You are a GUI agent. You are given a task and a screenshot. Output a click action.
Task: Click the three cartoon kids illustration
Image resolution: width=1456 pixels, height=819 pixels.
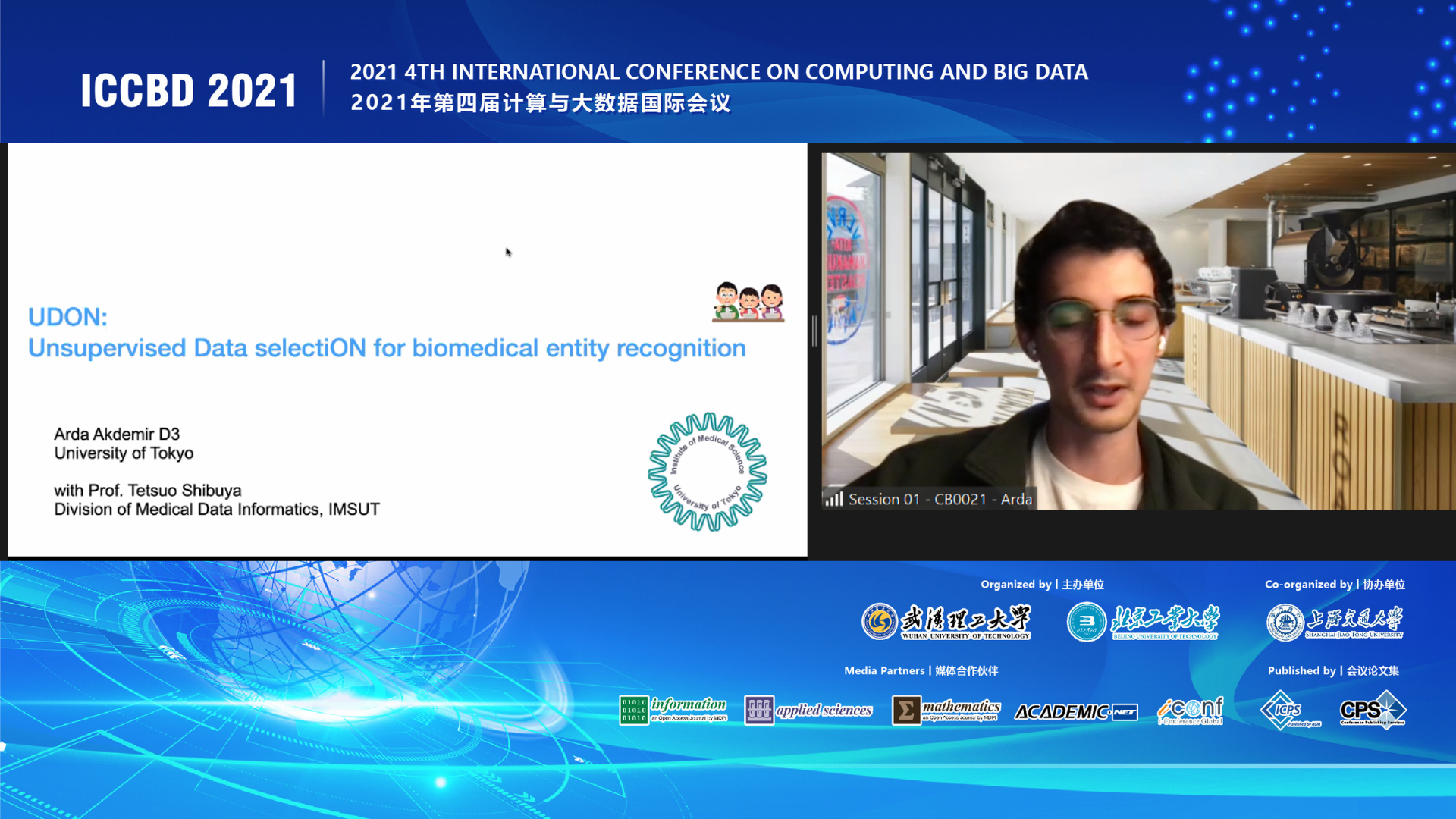[x=748, y=302]
